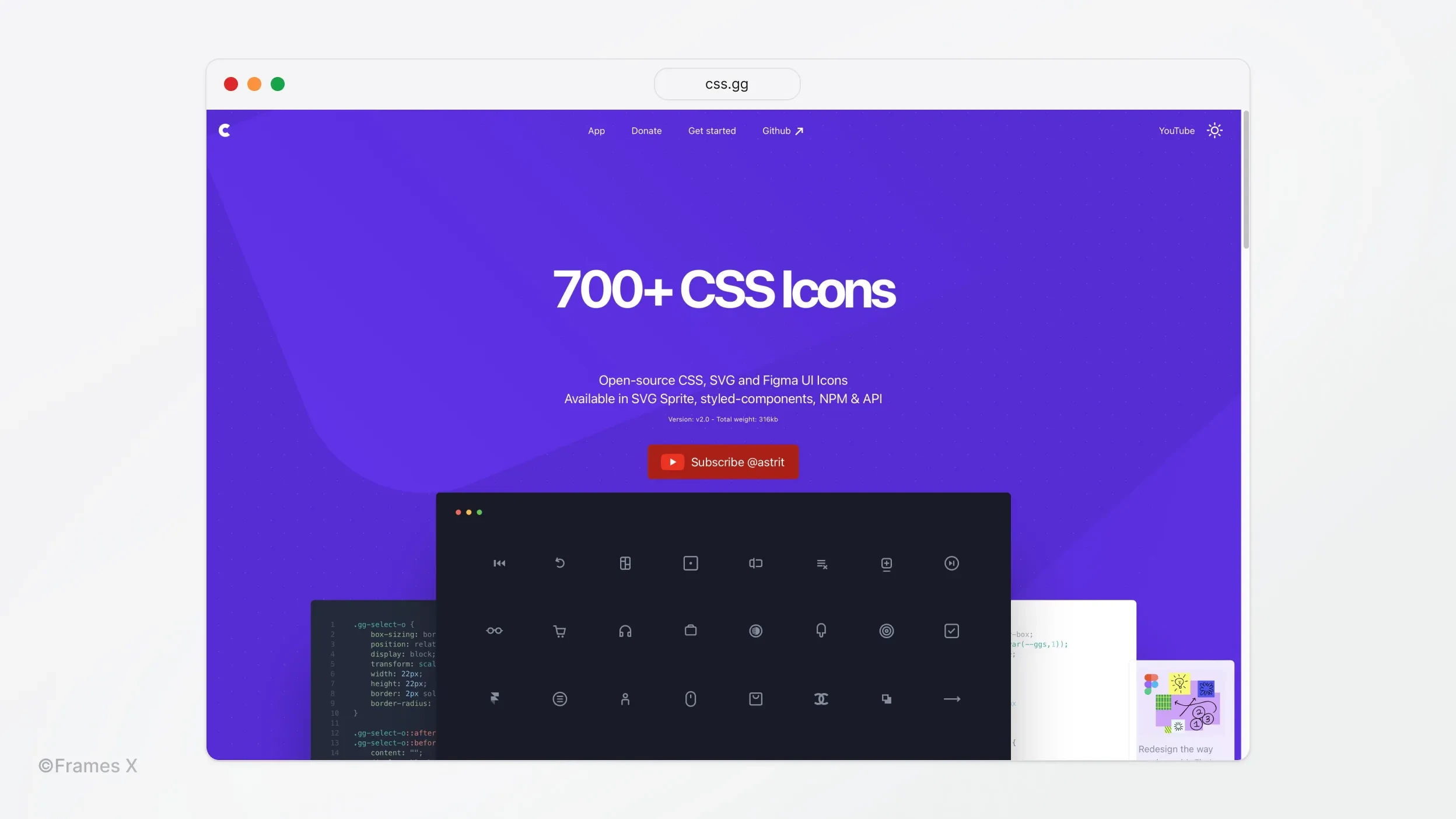The width and height of the screenshot is (1456, 819).
Task: Select the Get started tab
Action: (712, 130)
